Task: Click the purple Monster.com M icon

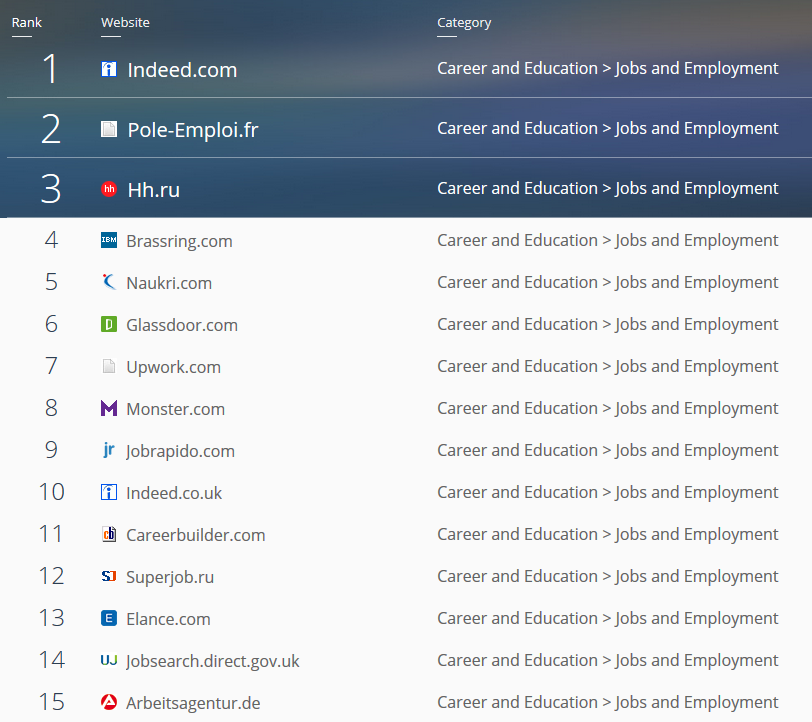Action: (109, 408)
